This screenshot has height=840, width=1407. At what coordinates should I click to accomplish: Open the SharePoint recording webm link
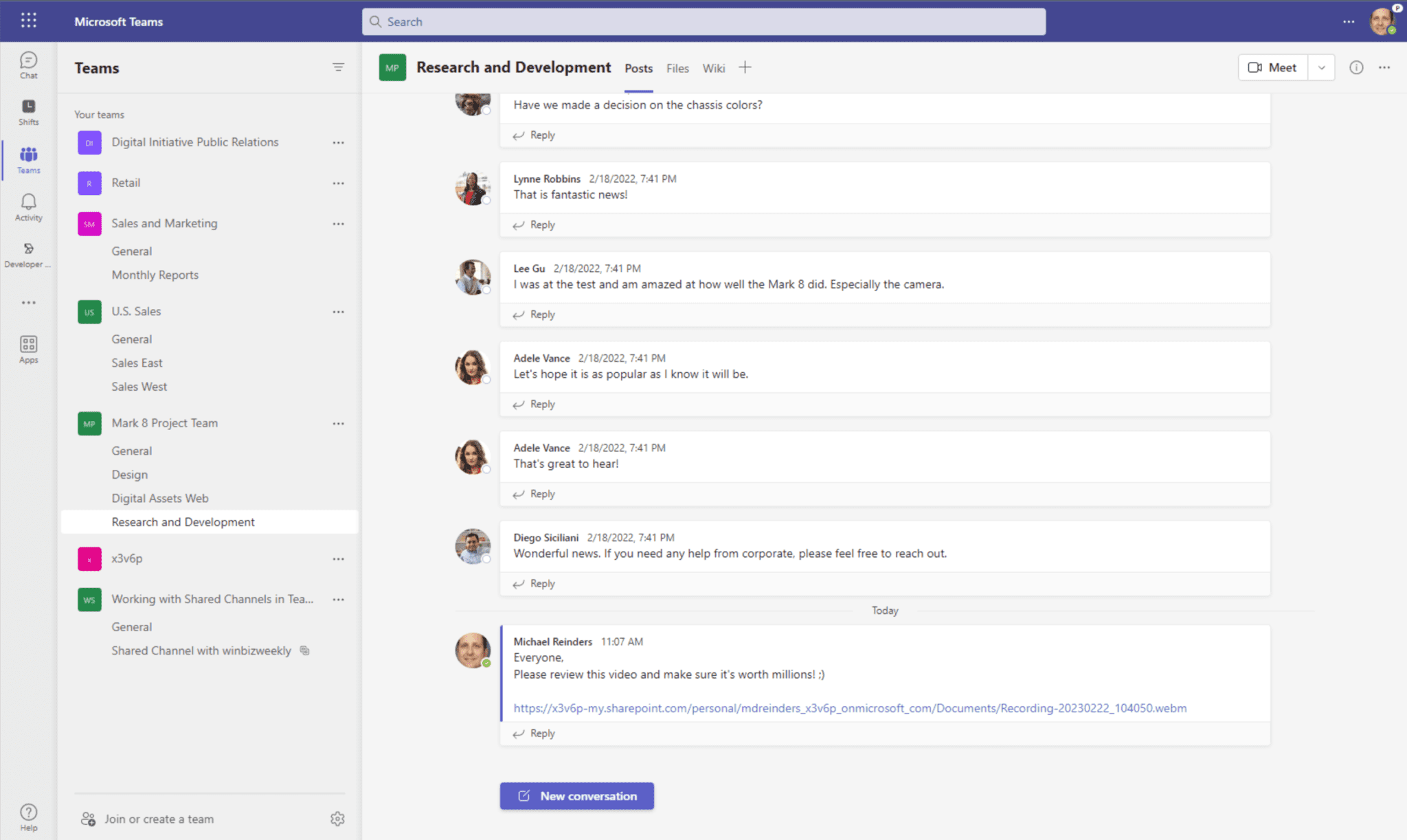click(850, 708)
